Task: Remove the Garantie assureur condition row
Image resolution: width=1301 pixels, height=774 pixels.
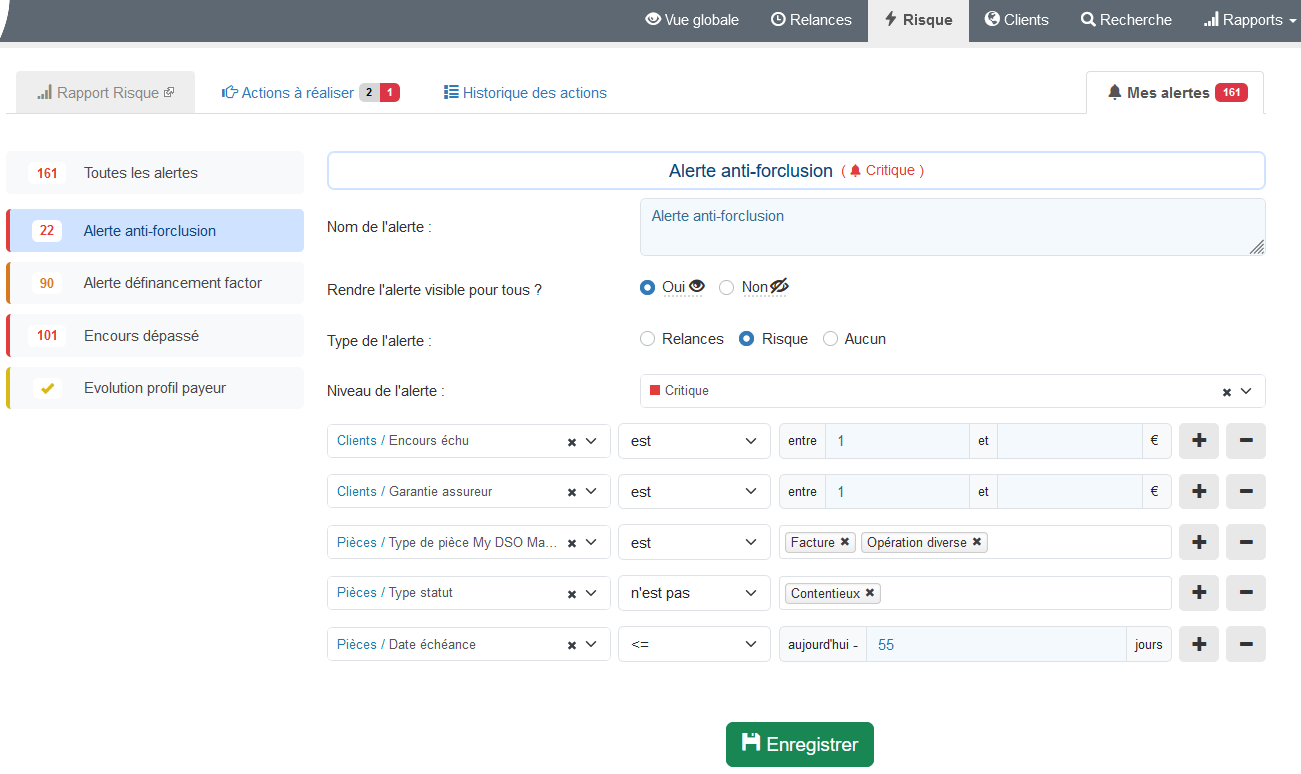Action: pos(1246,491)
